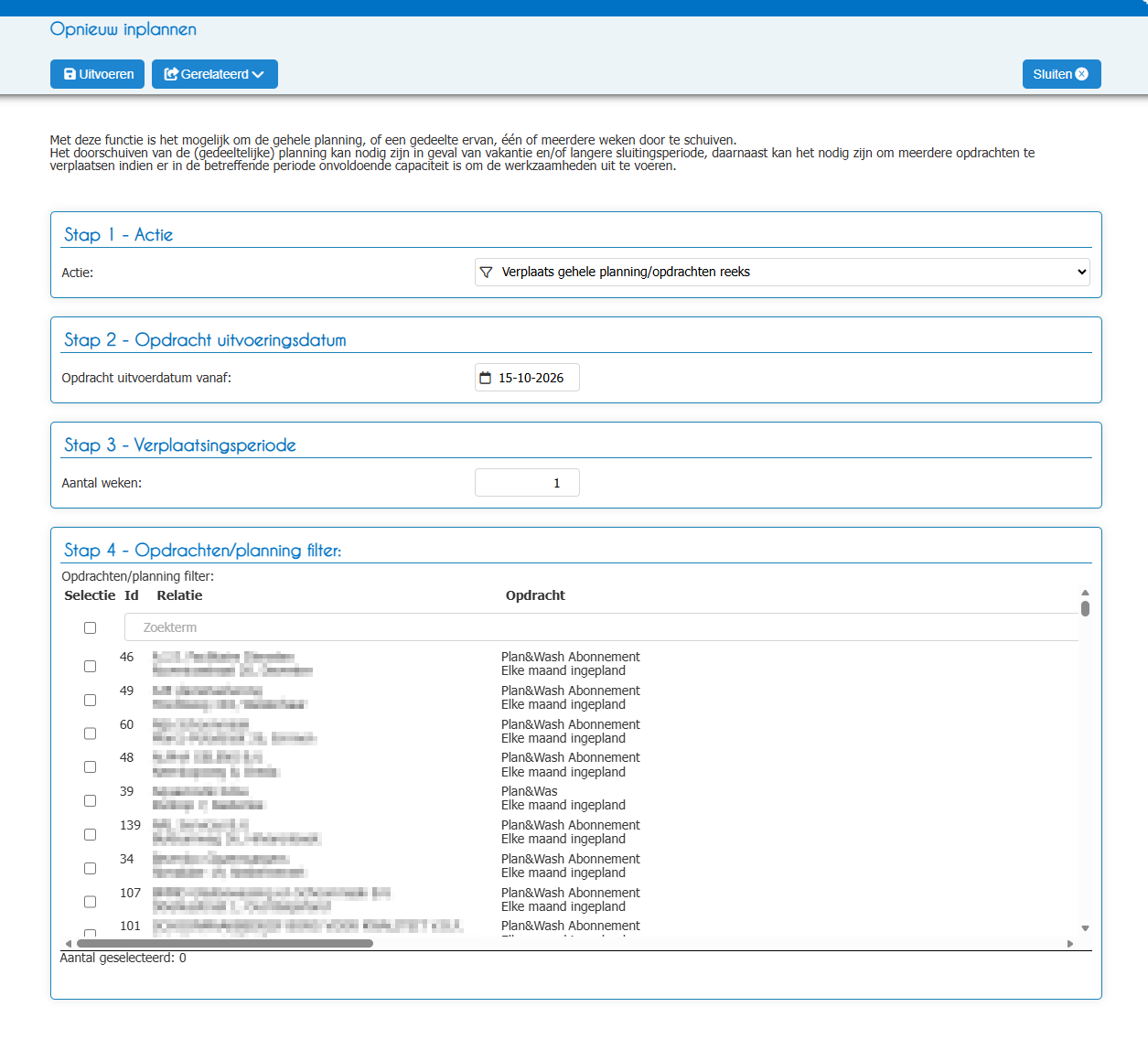
Task: Check the checkbox for row Id 60
Action: coord(90,734)
